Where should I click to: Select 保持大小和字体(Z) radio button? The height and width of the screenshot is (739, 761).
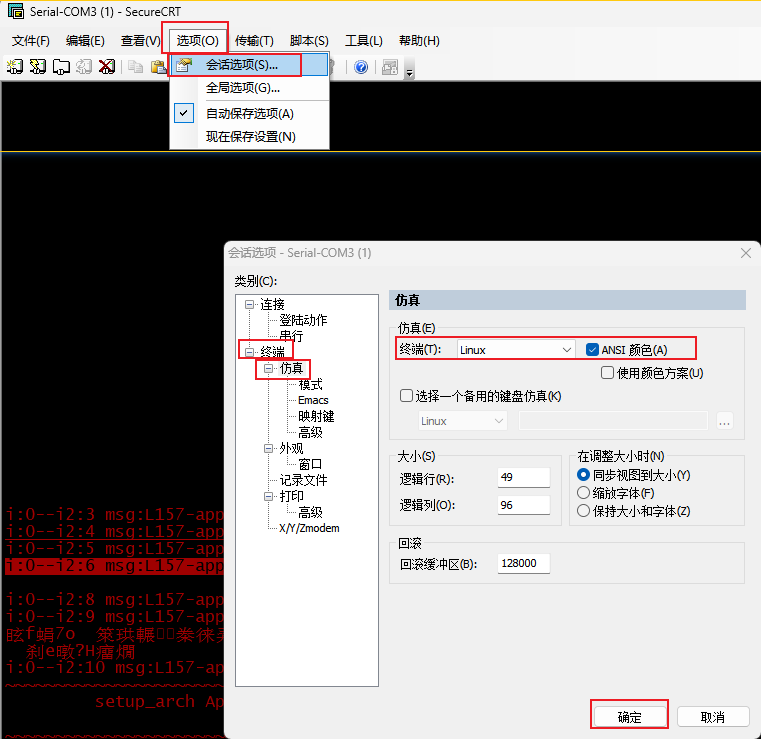[583, 510]
